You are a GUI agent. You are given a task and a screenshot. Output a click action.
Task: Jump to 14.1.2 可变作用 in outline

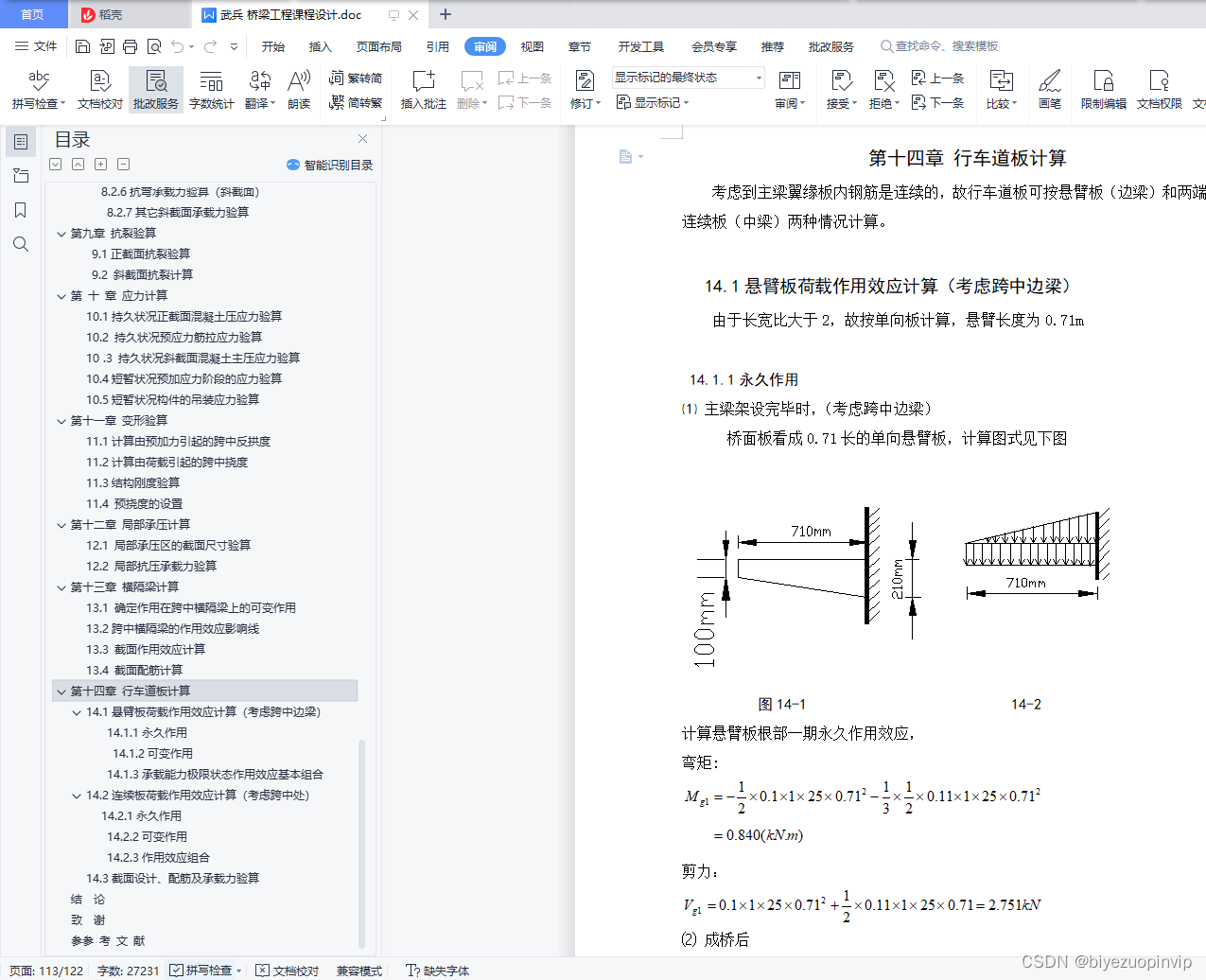[x=152, y=754]
